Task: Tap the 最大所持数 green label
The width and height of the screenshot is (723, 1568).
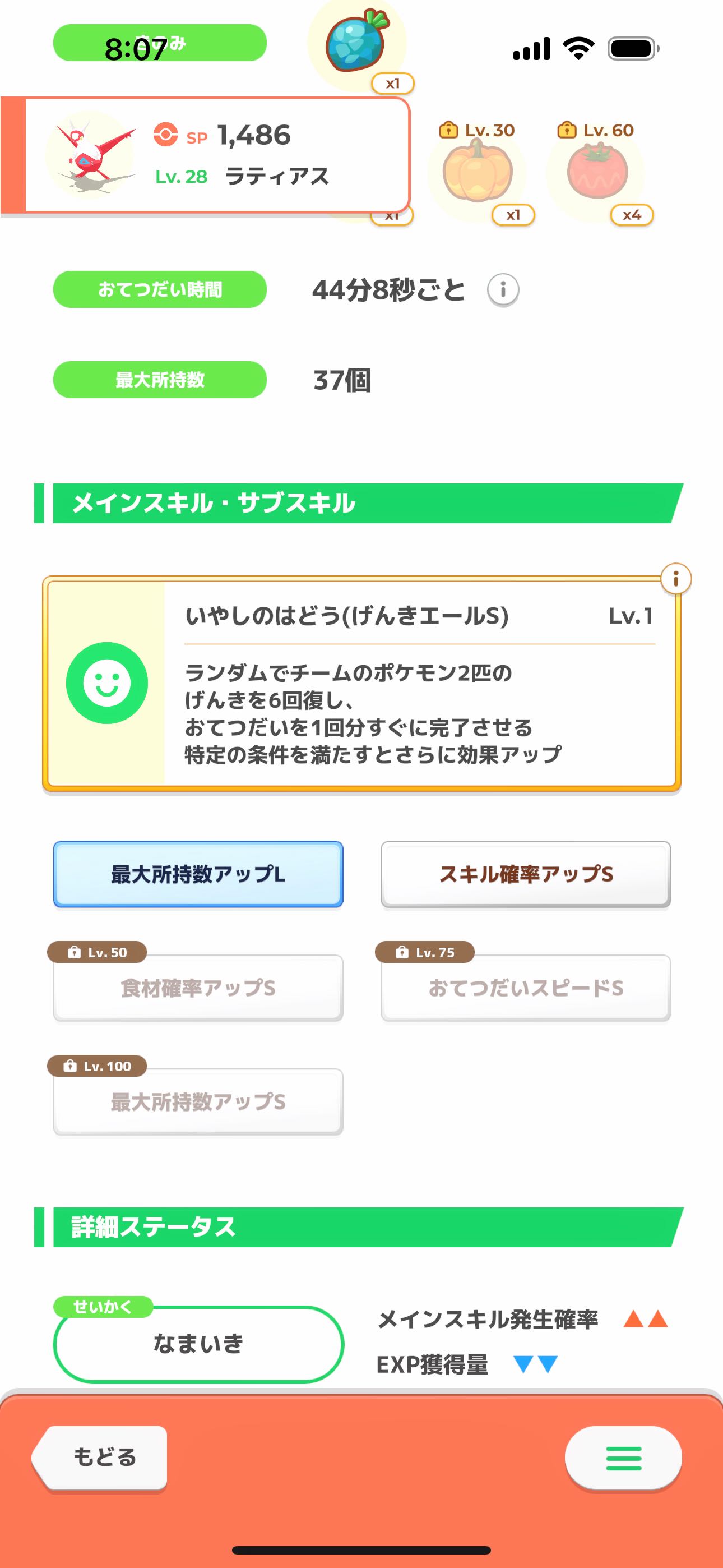Action: click(x=160, y=380)
